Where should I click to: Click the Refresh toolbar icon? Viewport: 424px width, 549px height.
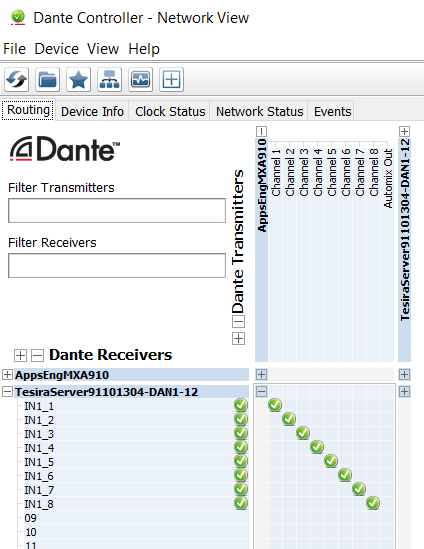16,79
